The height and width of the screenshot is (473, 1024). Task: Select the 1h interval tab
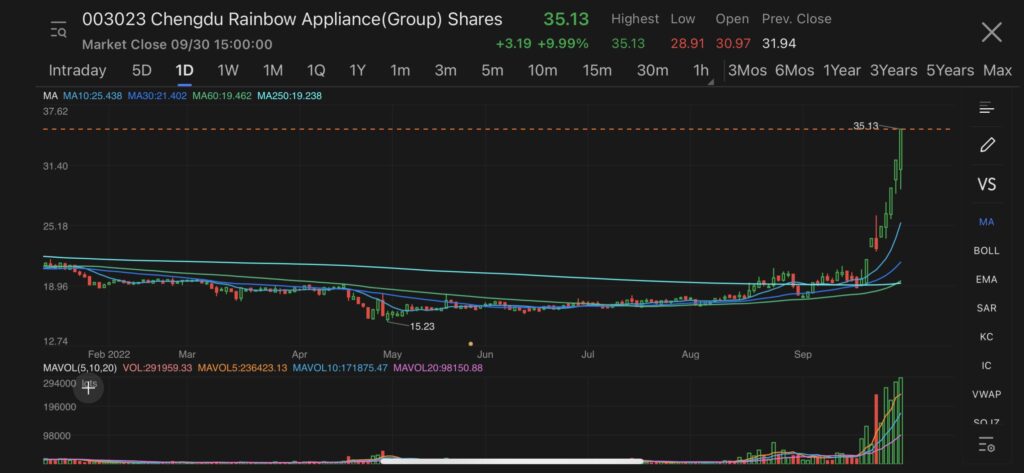point(700,71)
